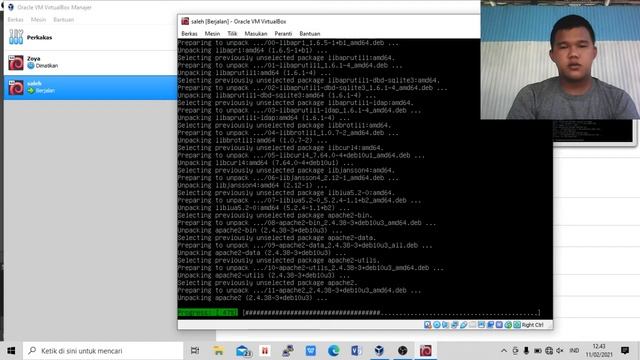
Task: Open network settings tray icon
Action: click(x=549, y=351)
